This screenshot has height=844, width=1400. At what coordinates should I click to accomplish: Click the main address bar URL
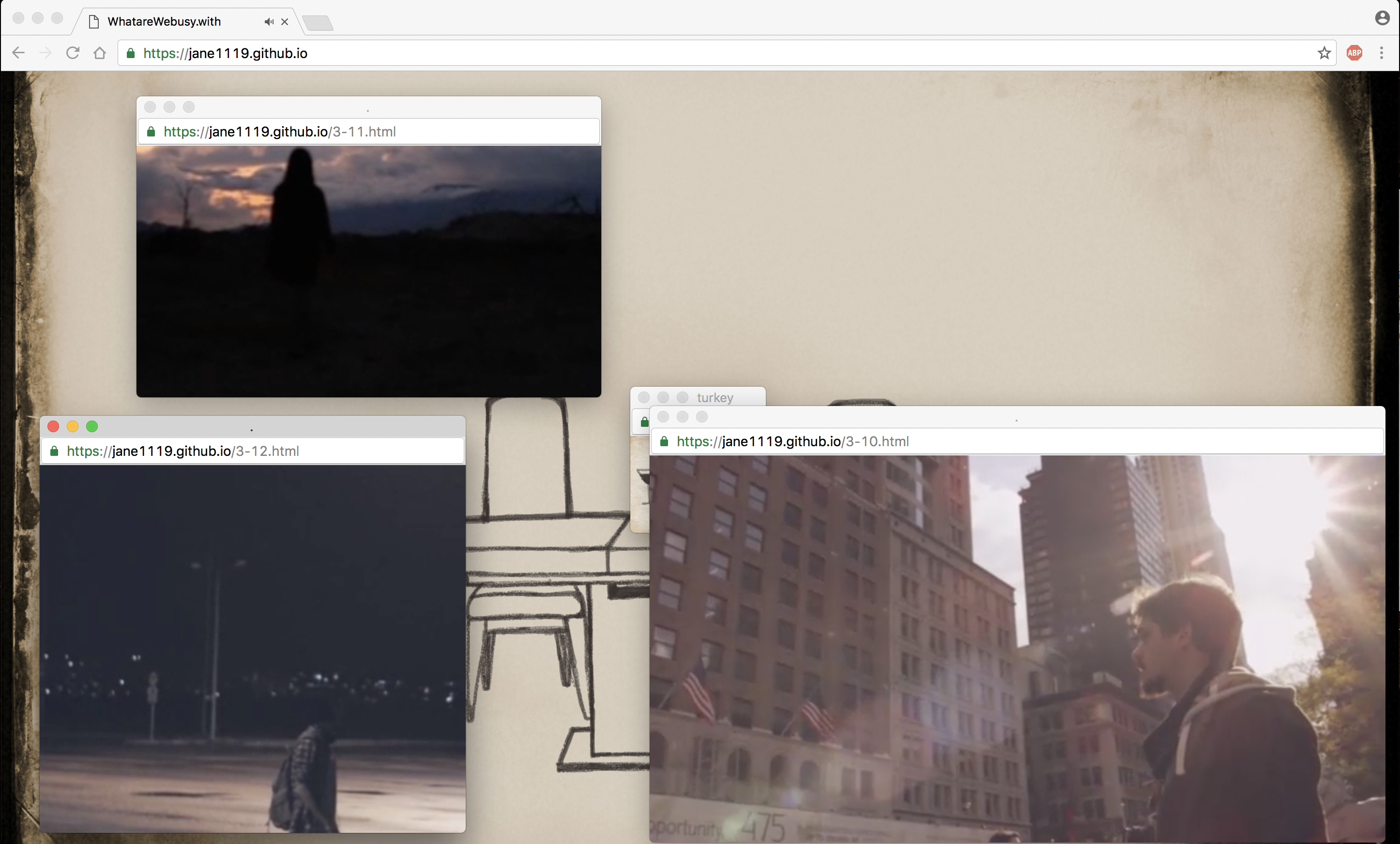pos(225,53)
